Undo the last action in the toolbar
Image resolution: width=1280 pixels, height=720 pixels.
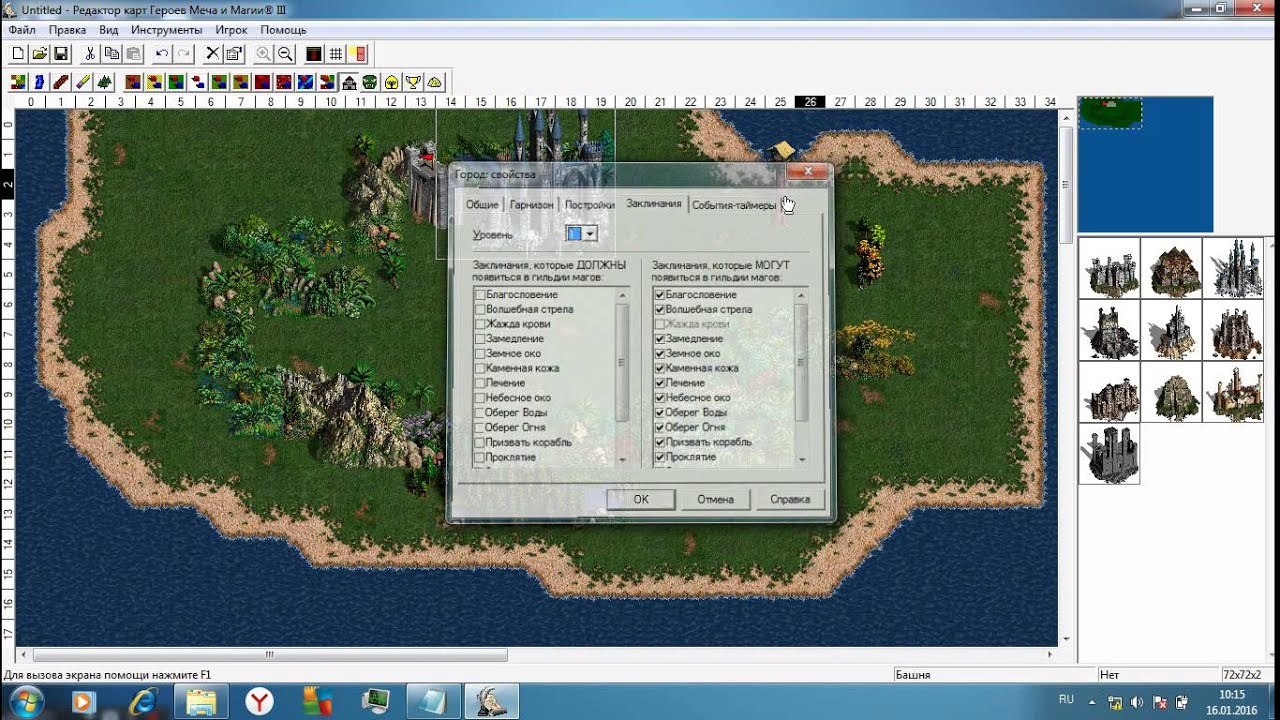click(162, 54)
